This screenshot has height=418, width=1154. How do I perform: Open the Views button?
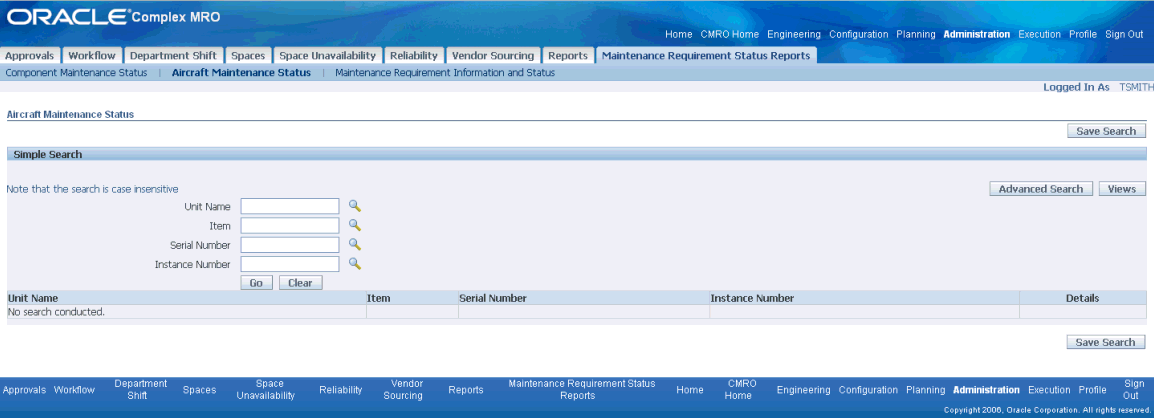[x=1122, y=189]
